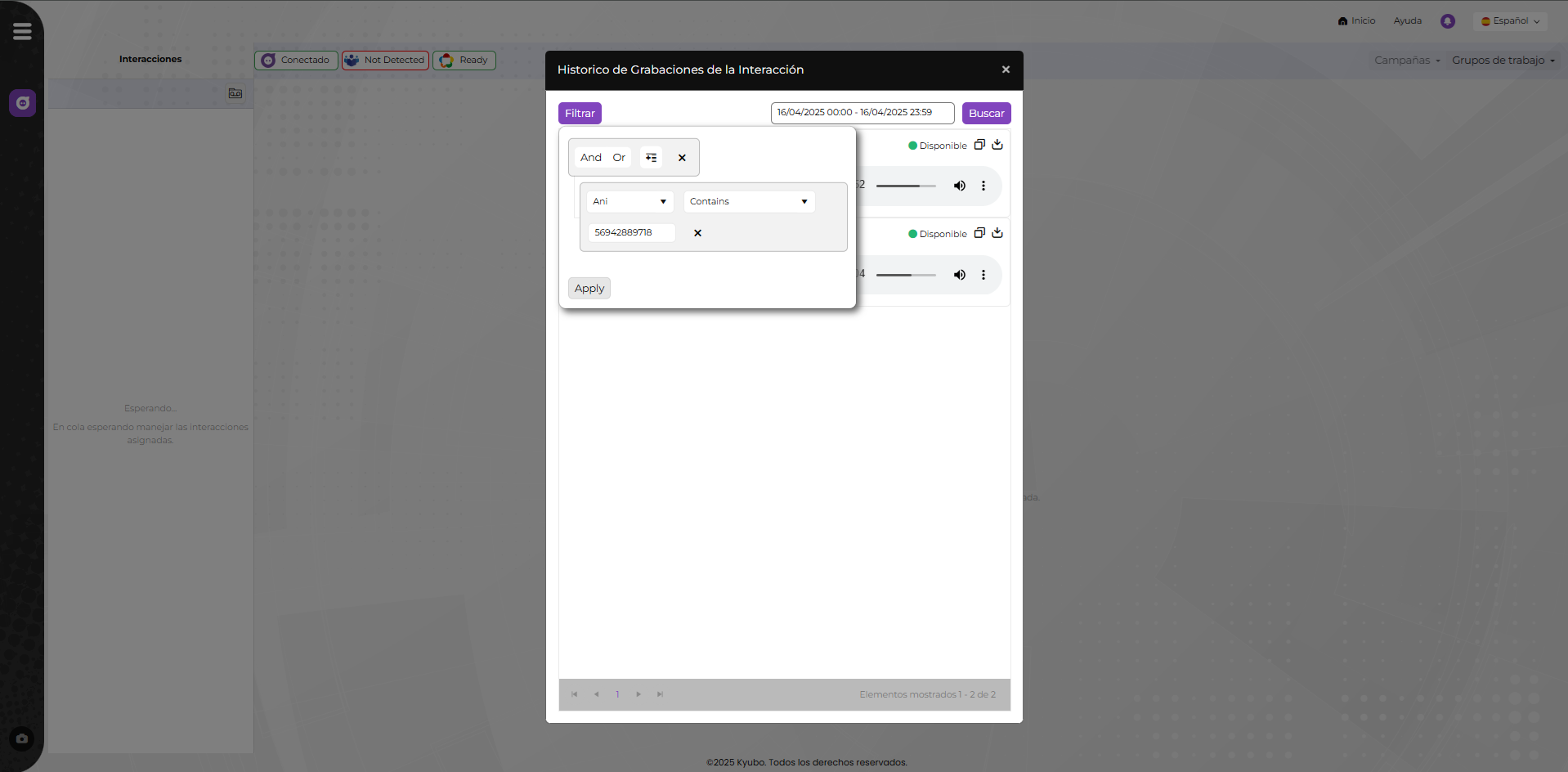Open more options for second recording

(983, 275)
